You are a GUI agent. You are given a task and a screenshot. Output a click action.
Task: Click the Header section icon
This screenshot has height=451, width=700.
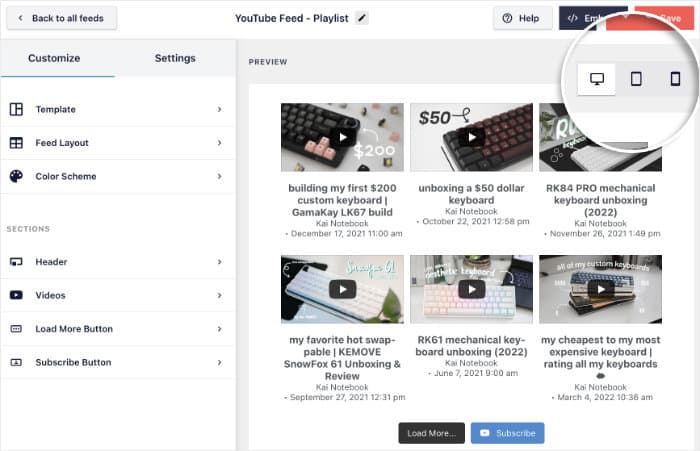16,262
